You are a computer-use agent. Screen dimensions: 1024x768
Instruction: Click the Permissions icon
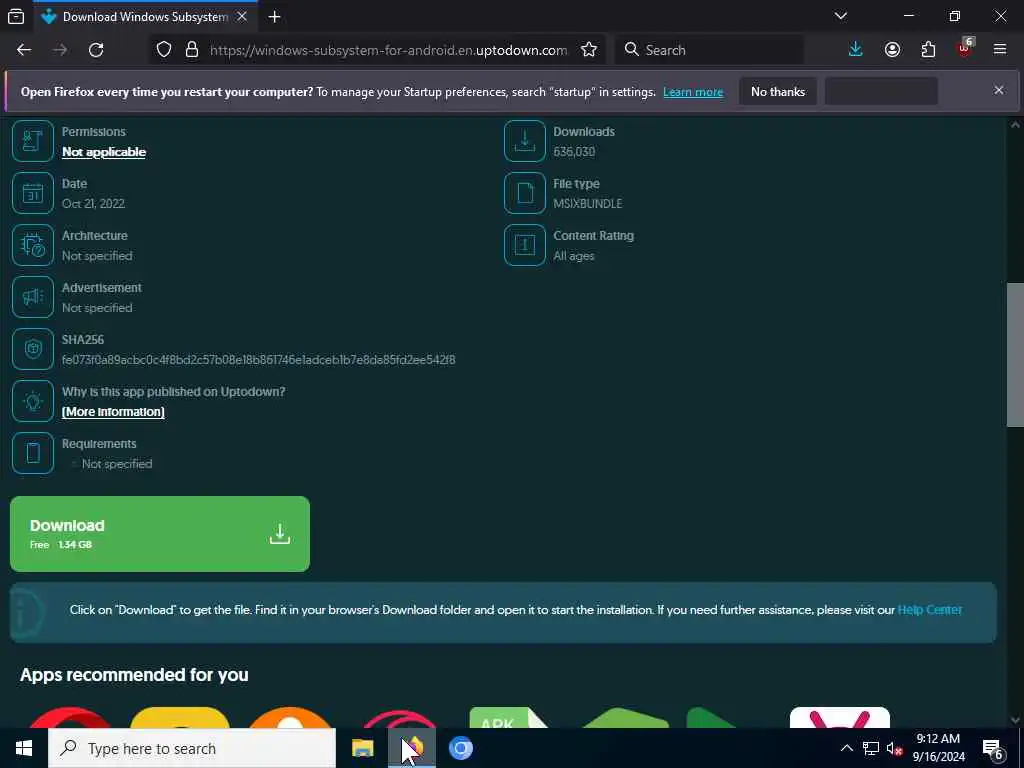[33, 141]
